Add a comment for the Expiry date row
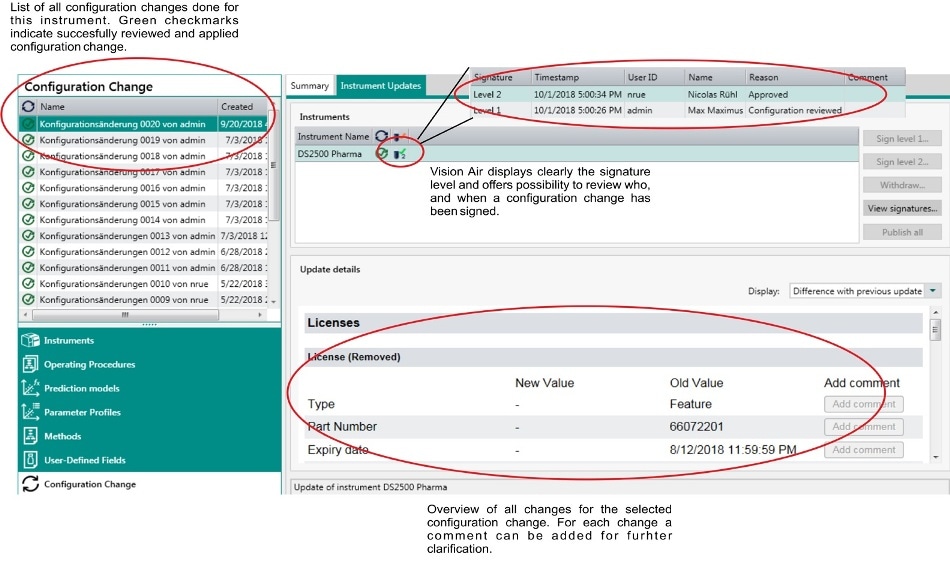Viewport: 950px width, 562px height. coord(863,450)
